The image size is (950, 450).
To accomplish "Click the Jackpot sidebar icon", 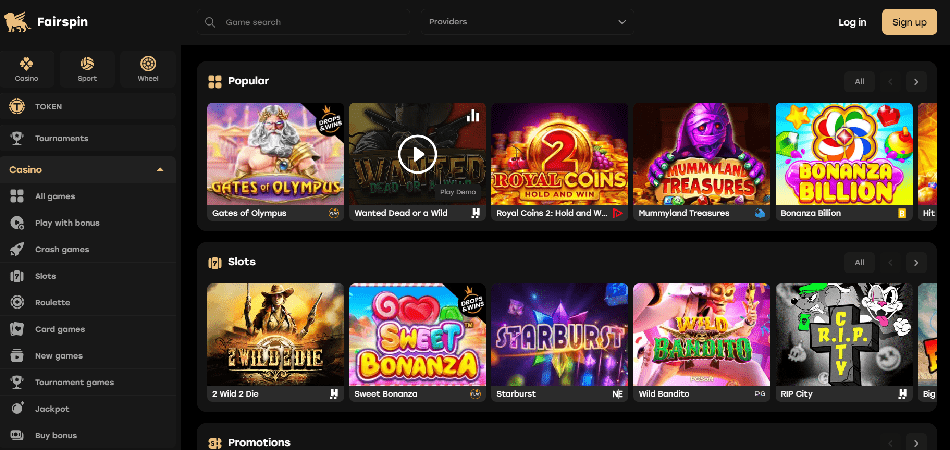I will coord(17,409).
